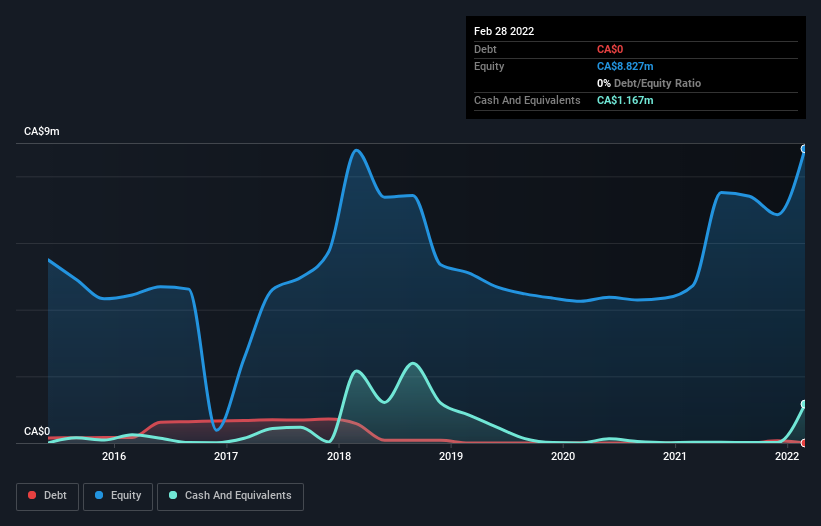
Task: Click the 2021 x-axis label
Action: (x=674, y=456)
